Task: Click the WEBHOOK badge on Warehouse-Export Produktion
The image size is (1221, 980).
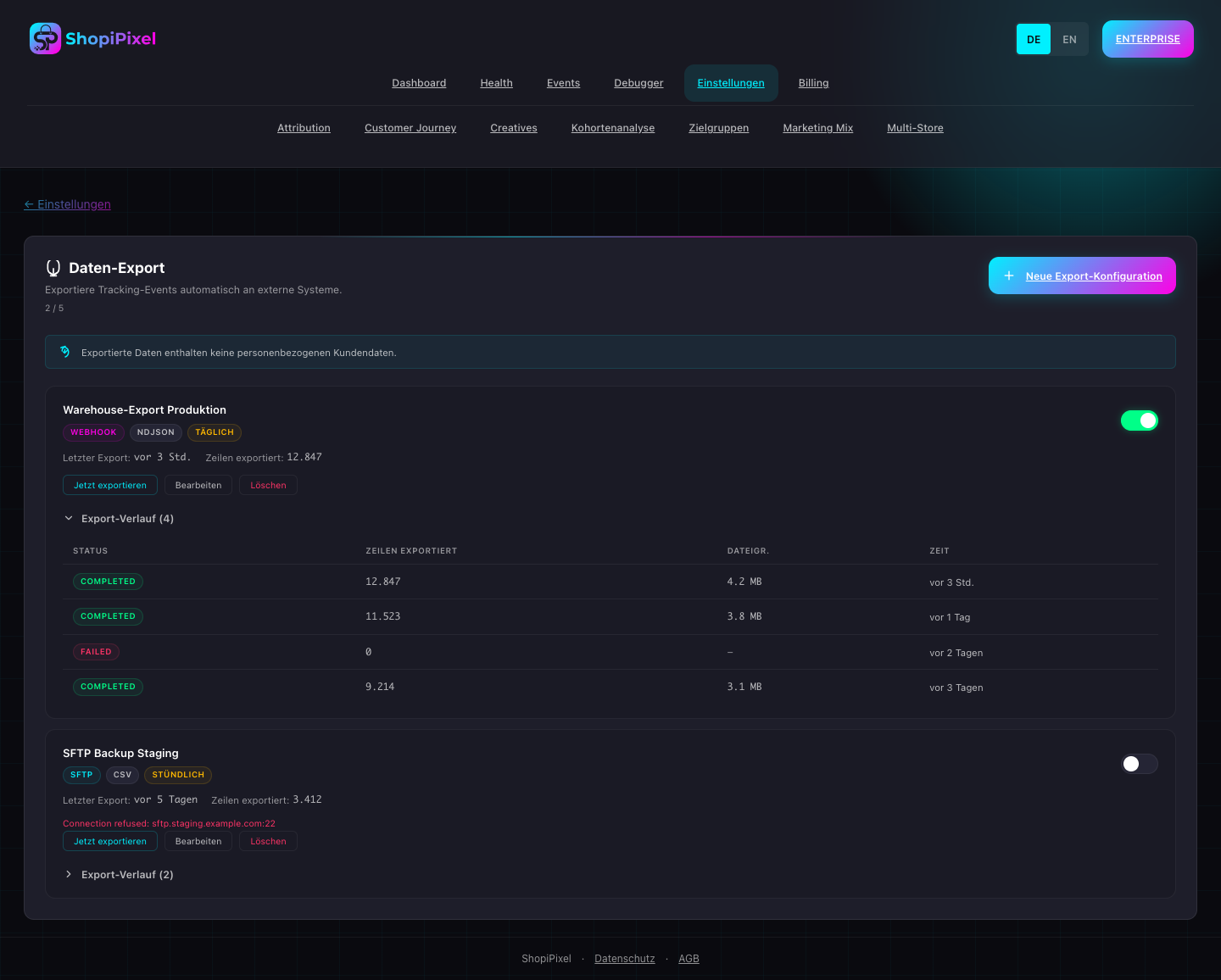Action: 93,432
